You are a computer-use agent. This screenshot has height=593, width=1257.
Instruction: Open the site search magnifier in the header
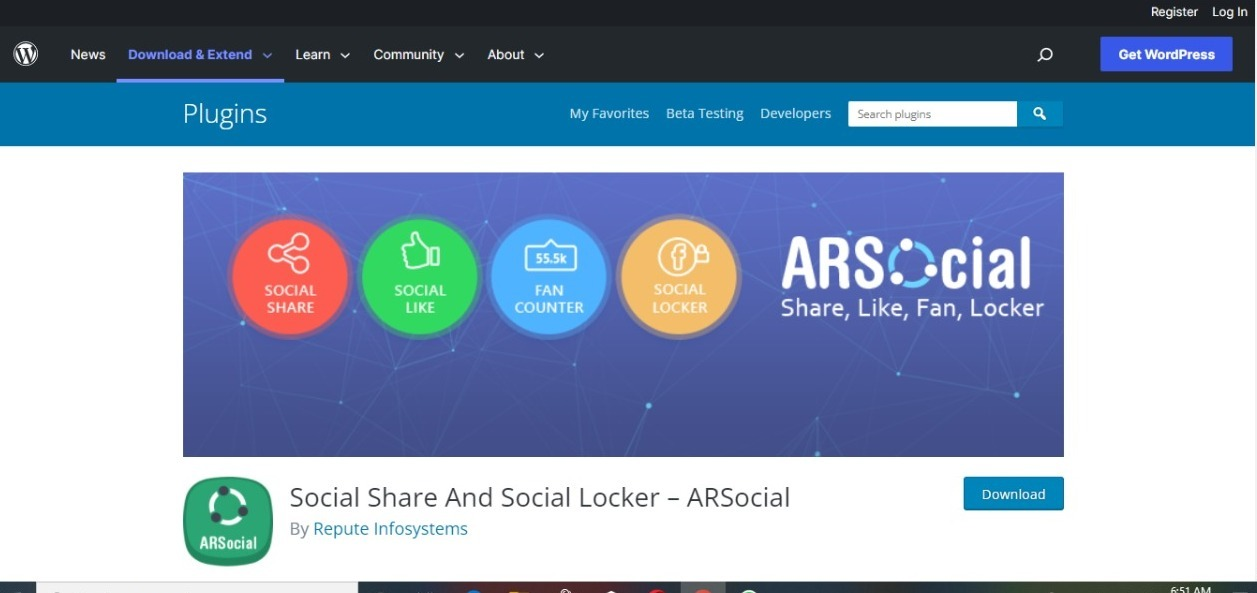[x=1045, y=55]
